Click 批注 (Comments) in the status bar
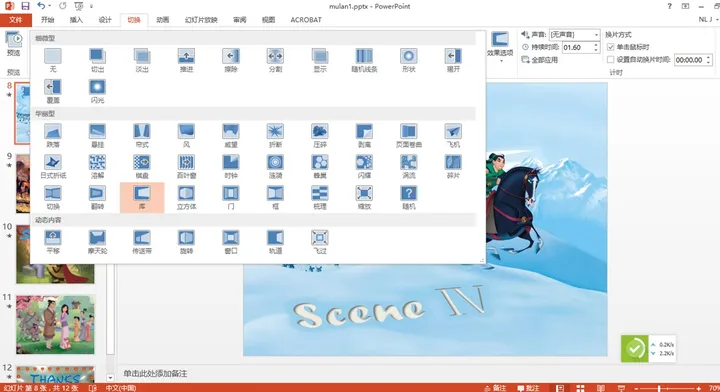The height and width of the screenshot is (392, 720). point(529,388)
